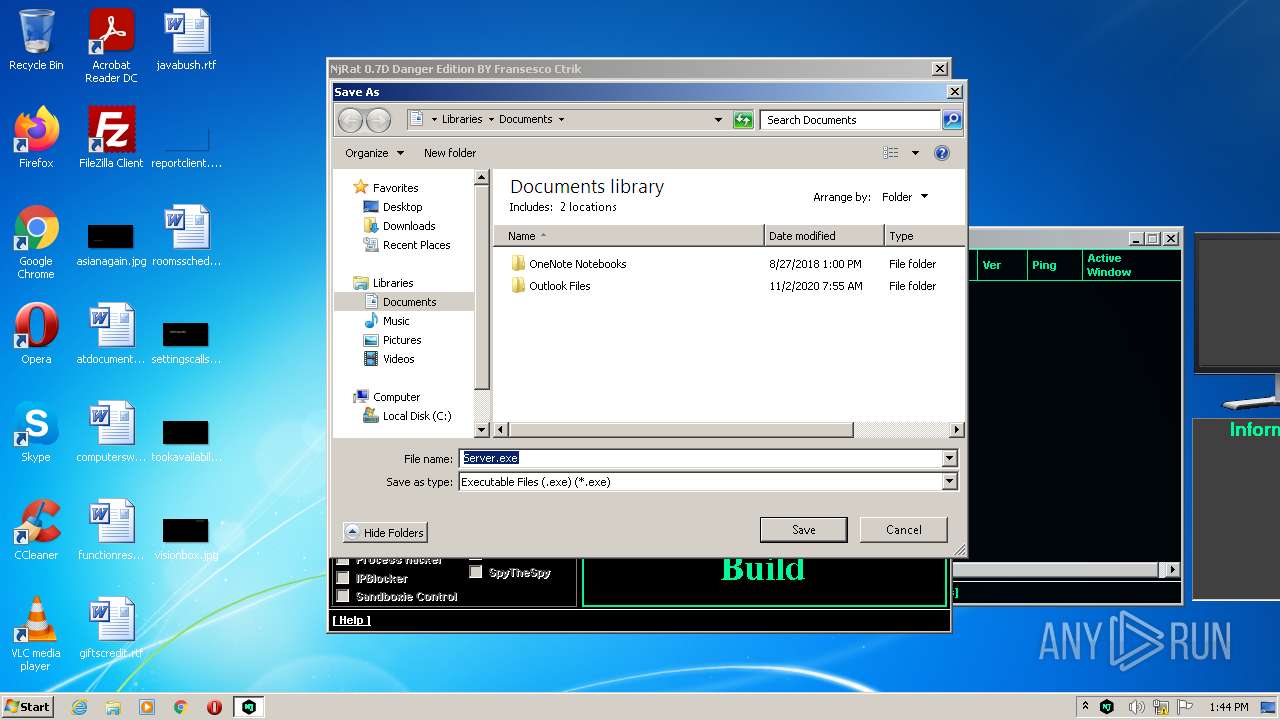Click the search magnifier icon
The image size is (1280, 720).
(952, 120)
